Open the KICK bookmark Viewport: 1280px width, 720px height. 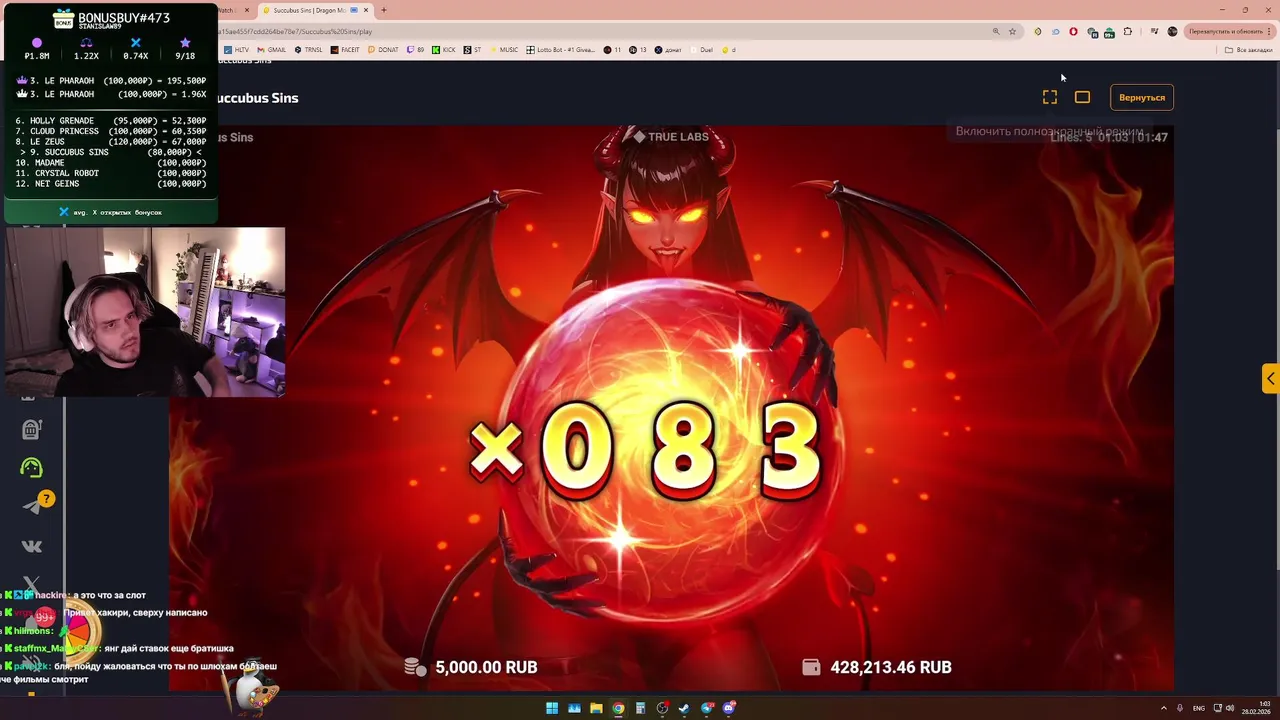(445, 49)
